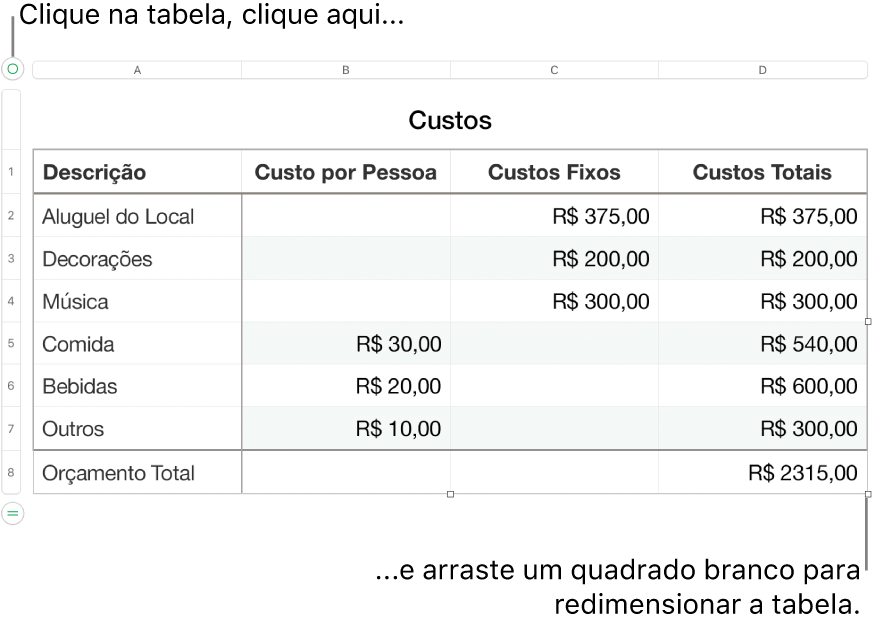Select the Aluguel do Local cell
This screenshot has height=622, width=875.
click(x=137, y=216)
